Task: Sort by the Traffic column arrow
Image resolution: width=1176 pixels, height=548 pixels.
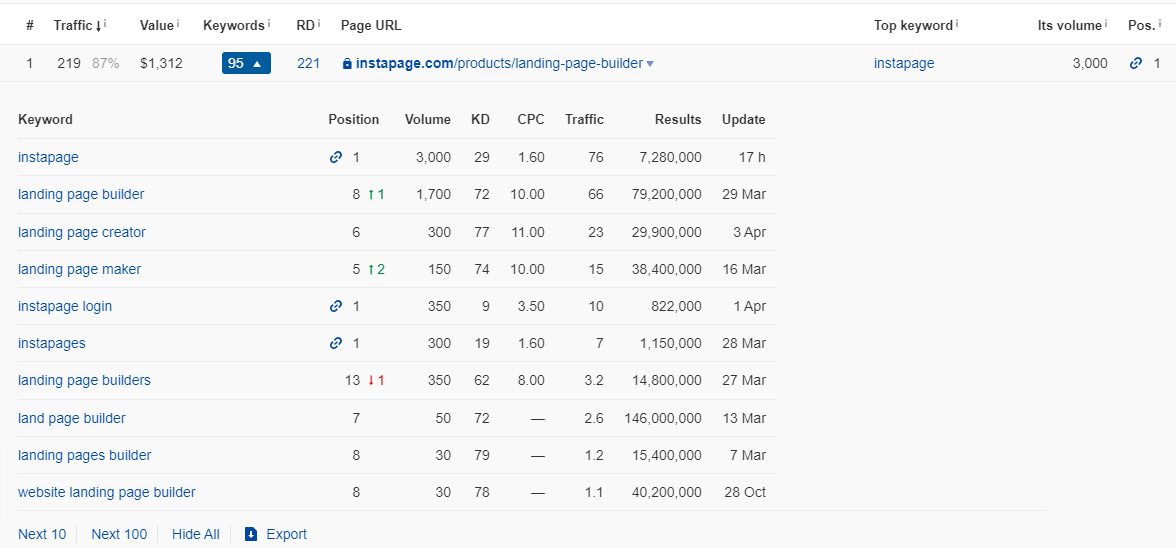Action: coord(98,25)
